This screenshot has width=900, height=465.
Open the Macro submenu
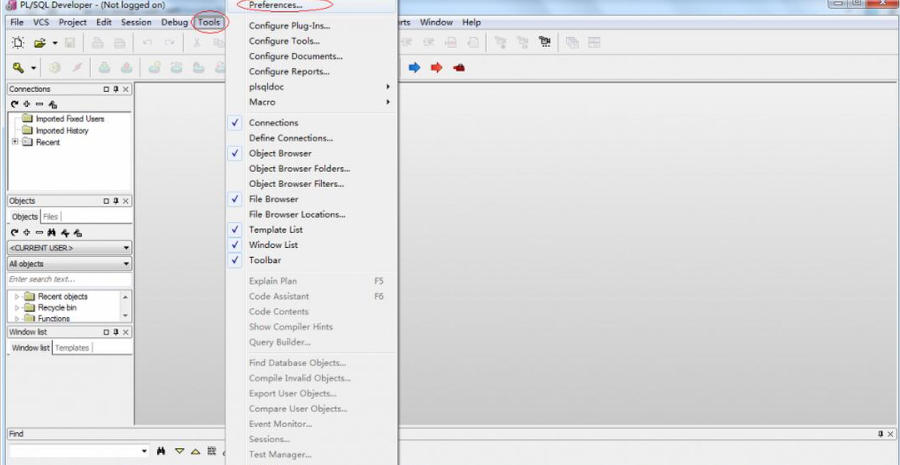[312, 102]
